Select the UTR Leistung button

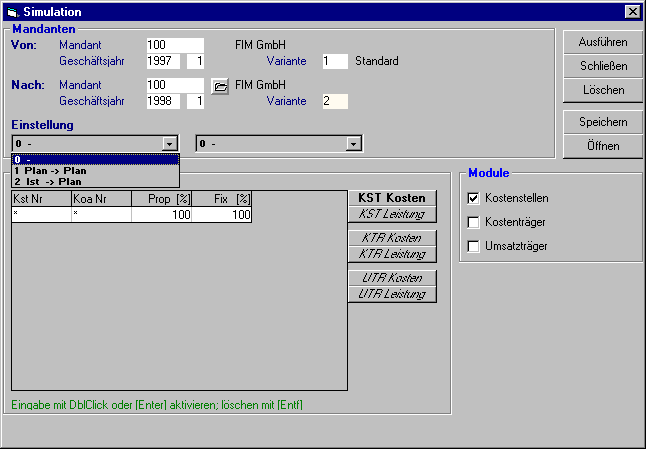(x=392, y=294)
